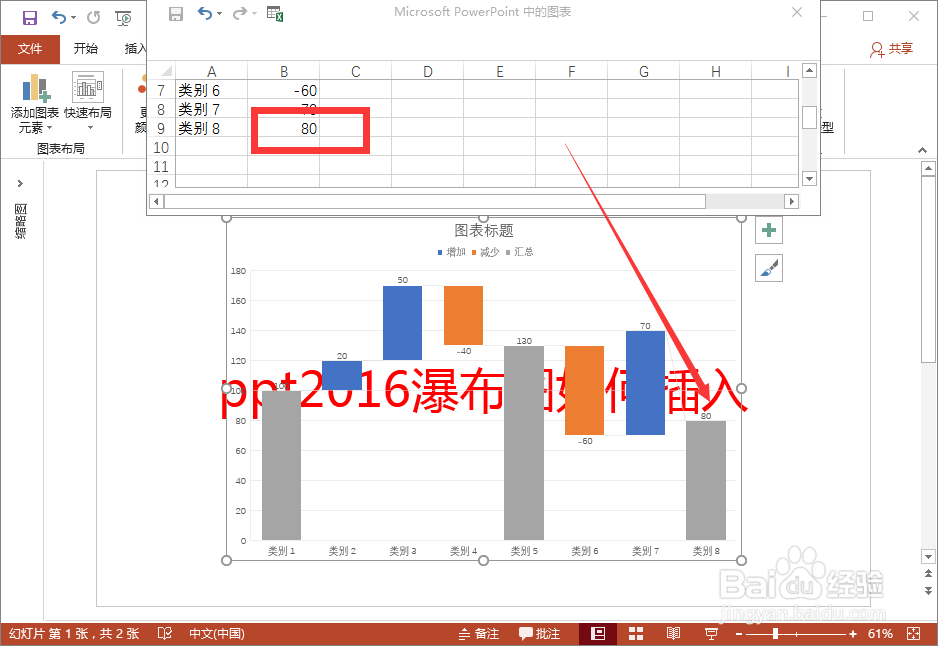Select gray 类别 5 total bar
Viewport: 938px width, 646px height.
pos(524,443)
